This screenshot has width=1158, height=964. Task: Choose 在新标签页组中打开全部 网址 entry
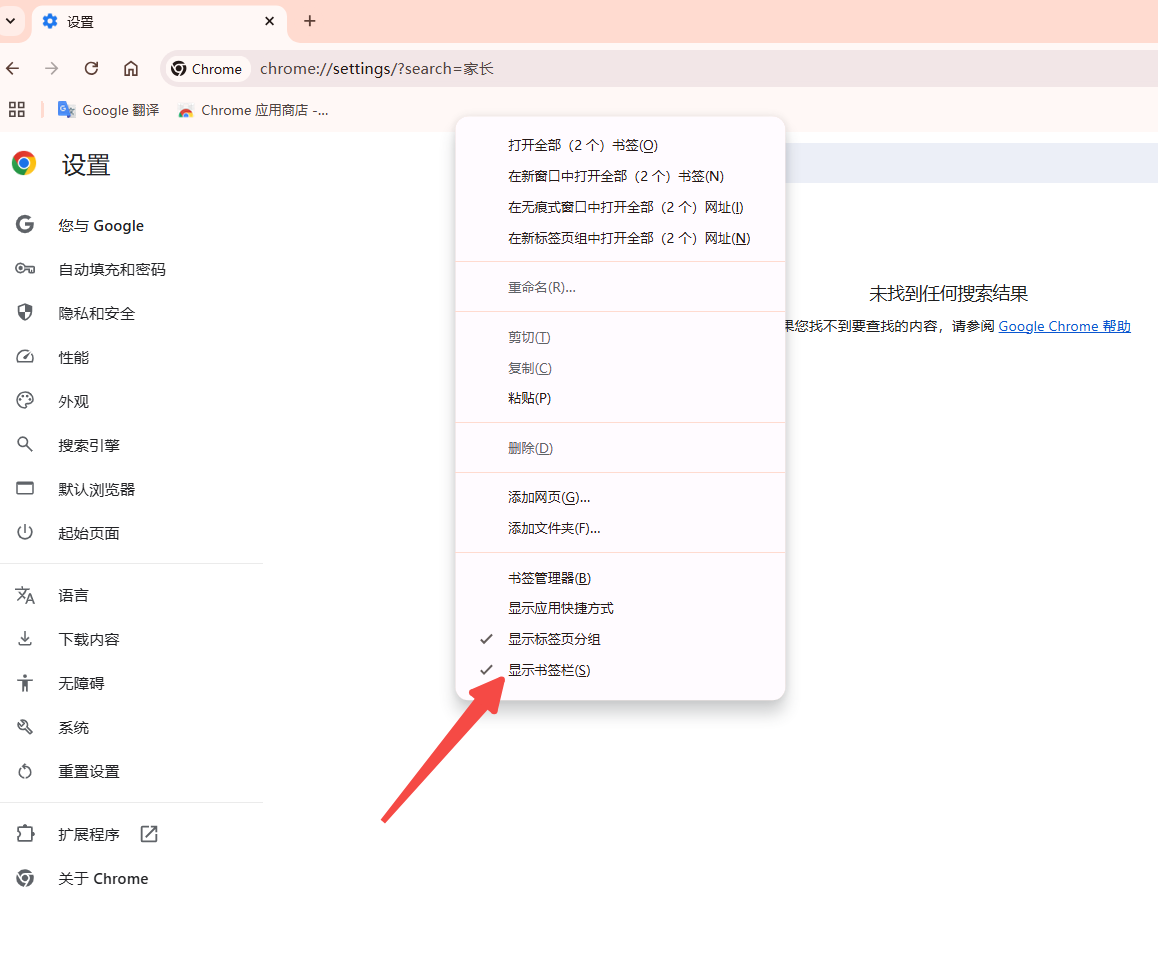point(620,238)
